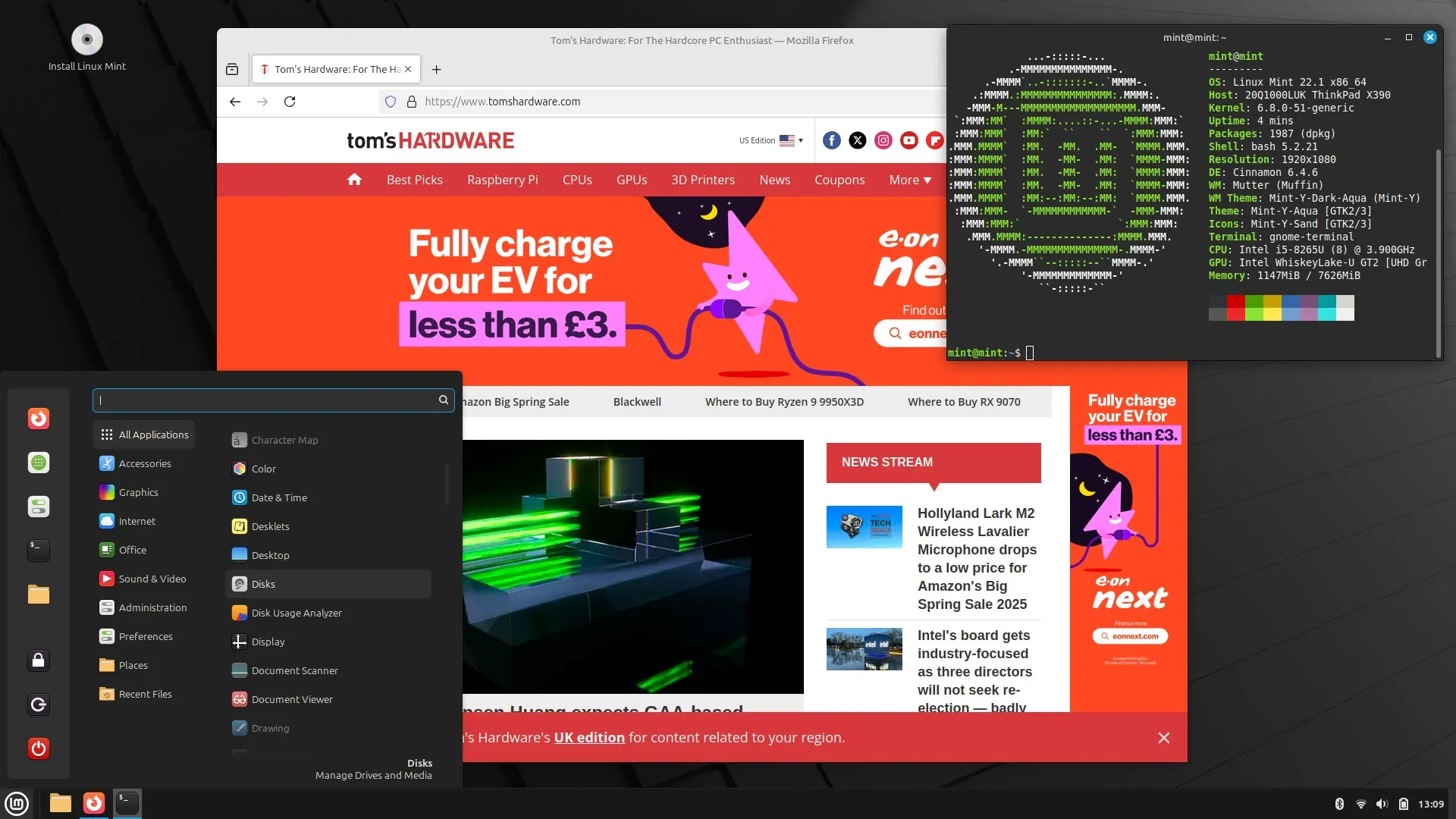Open the US Edition selector dropdown
This screenshot has height=819, width=1456.
[x=771, y=140]
